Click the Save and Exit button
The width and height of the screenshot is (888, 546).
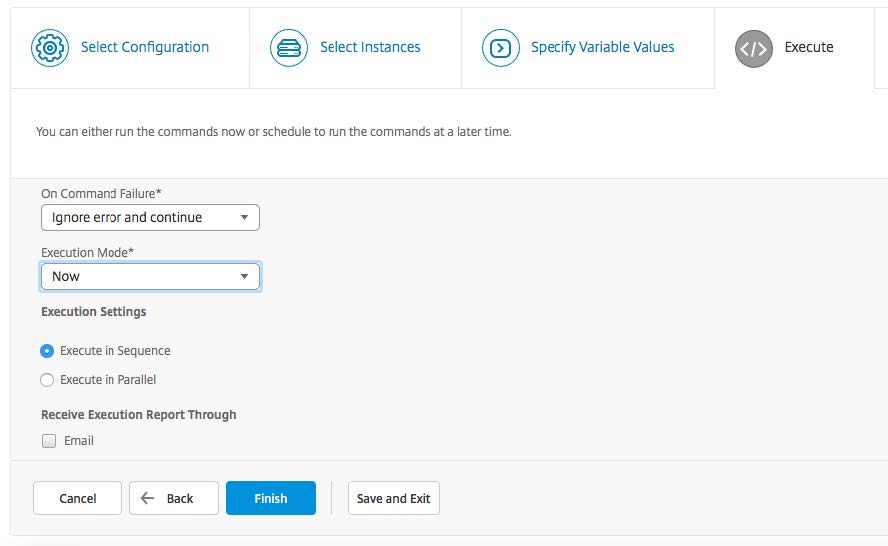[394, 498]
